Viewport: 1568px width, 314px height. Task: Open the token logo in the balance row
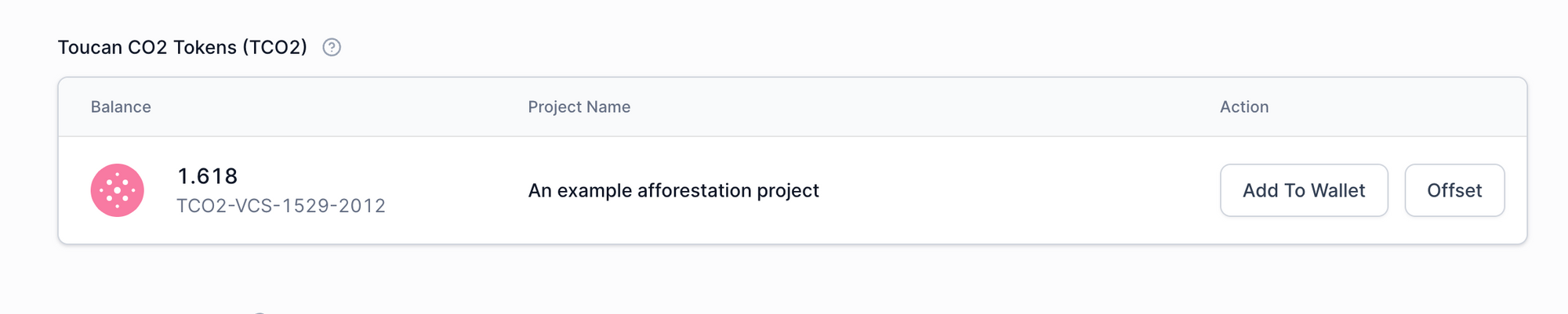click(118, 190)
